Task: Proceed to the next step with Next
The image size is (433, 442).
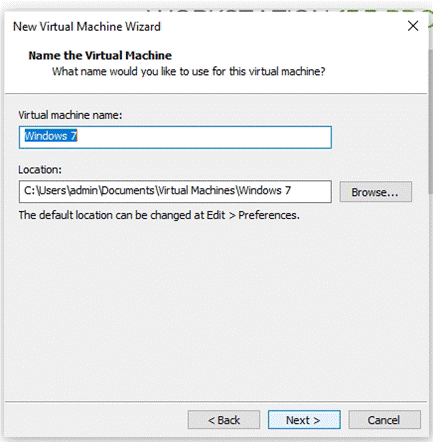Action: 304,420
